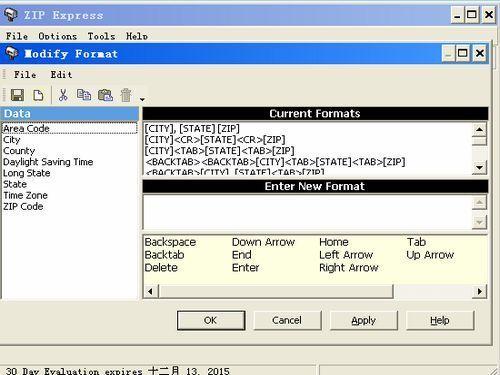The width and height of the screenshot is (500, 375).
Task: Click the Cut scissors icon
Action: click(63, 95)
